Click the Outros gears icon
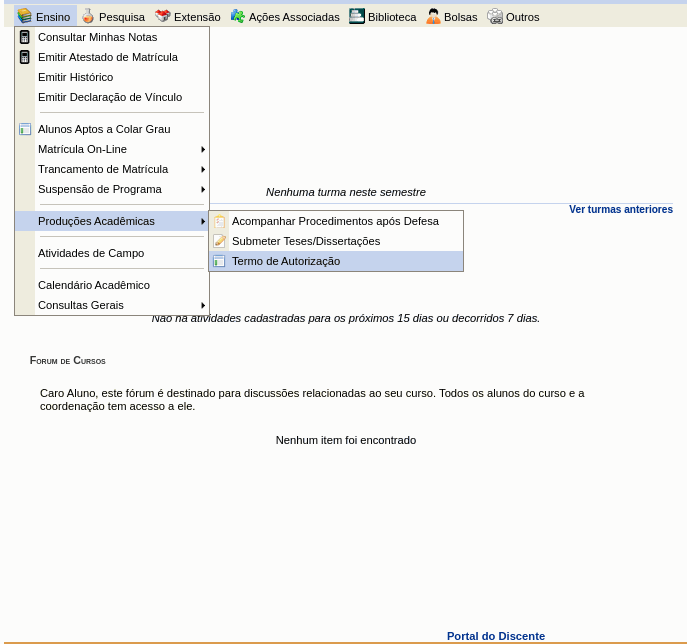The image size is (687, 644). (x=495, y=16)
